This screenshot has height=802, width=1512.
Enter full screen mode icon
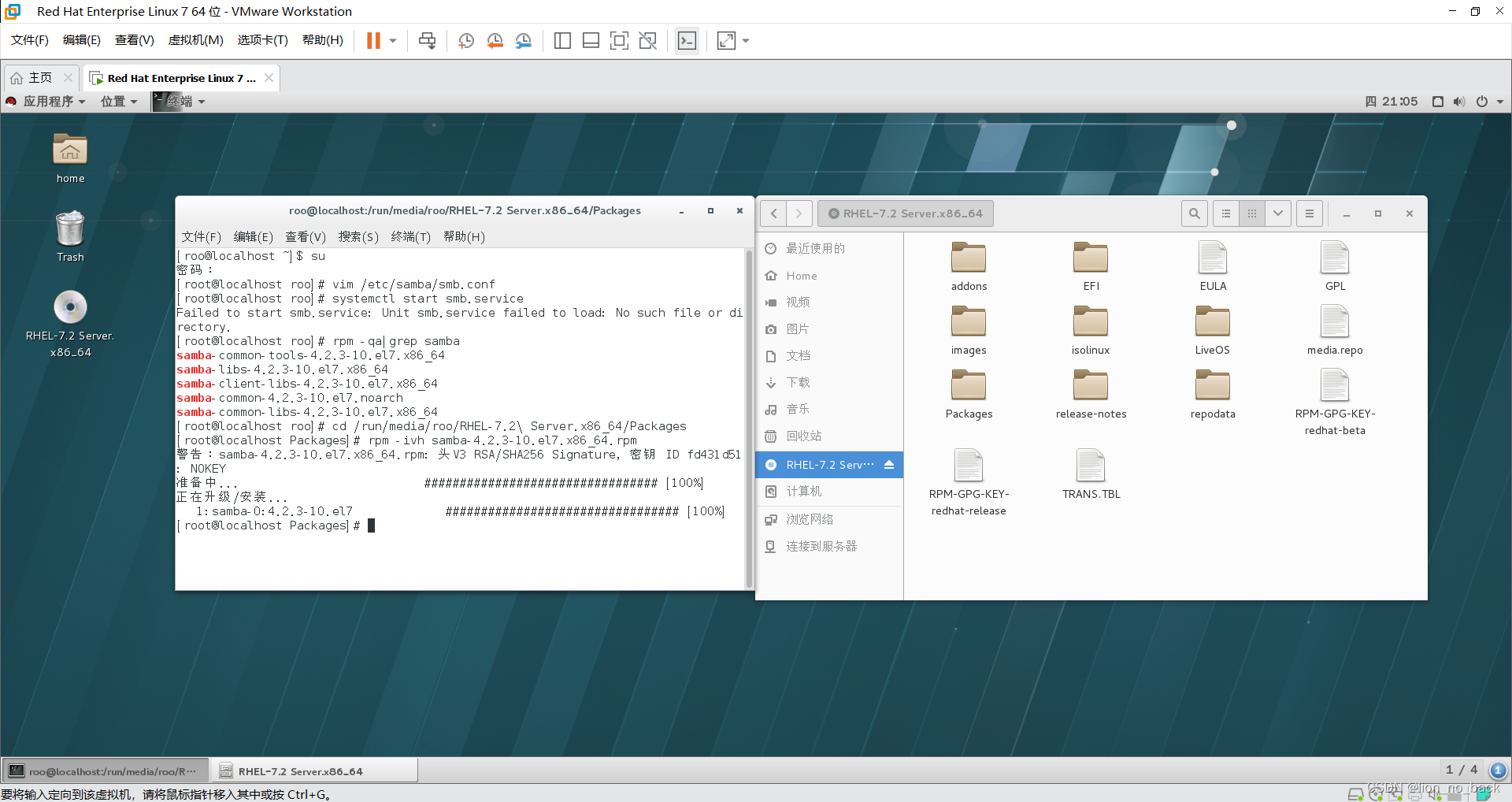point(619,40)
